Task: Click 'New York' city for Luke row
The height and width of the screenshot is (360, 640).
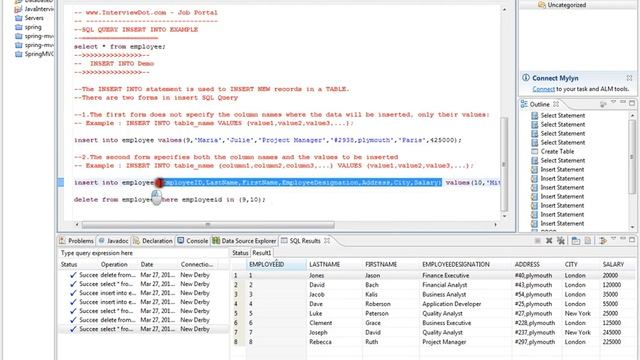Action: pos(578,313)
